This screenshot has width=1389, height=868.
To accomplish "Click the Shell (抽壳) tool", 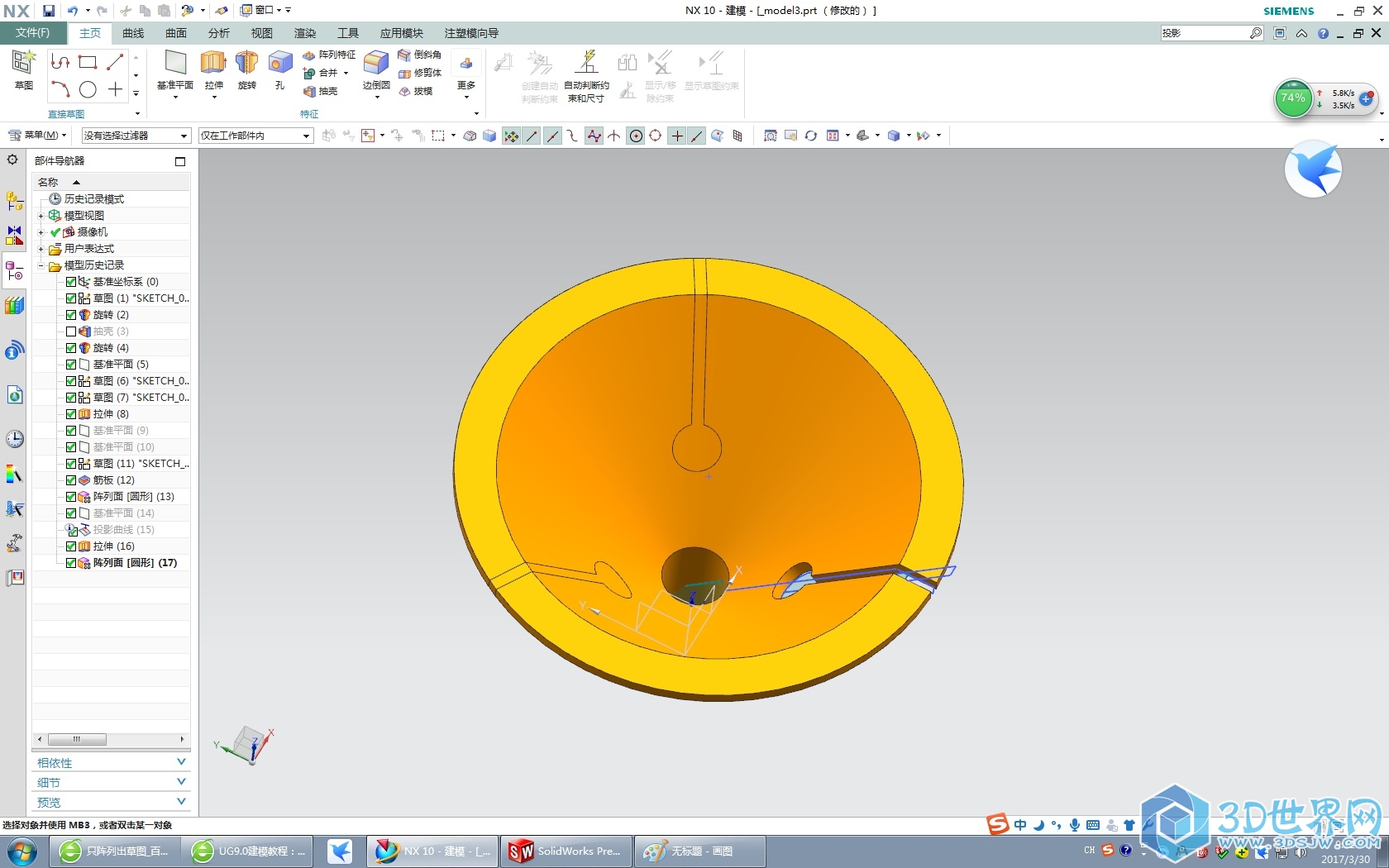I will (321, 91).
